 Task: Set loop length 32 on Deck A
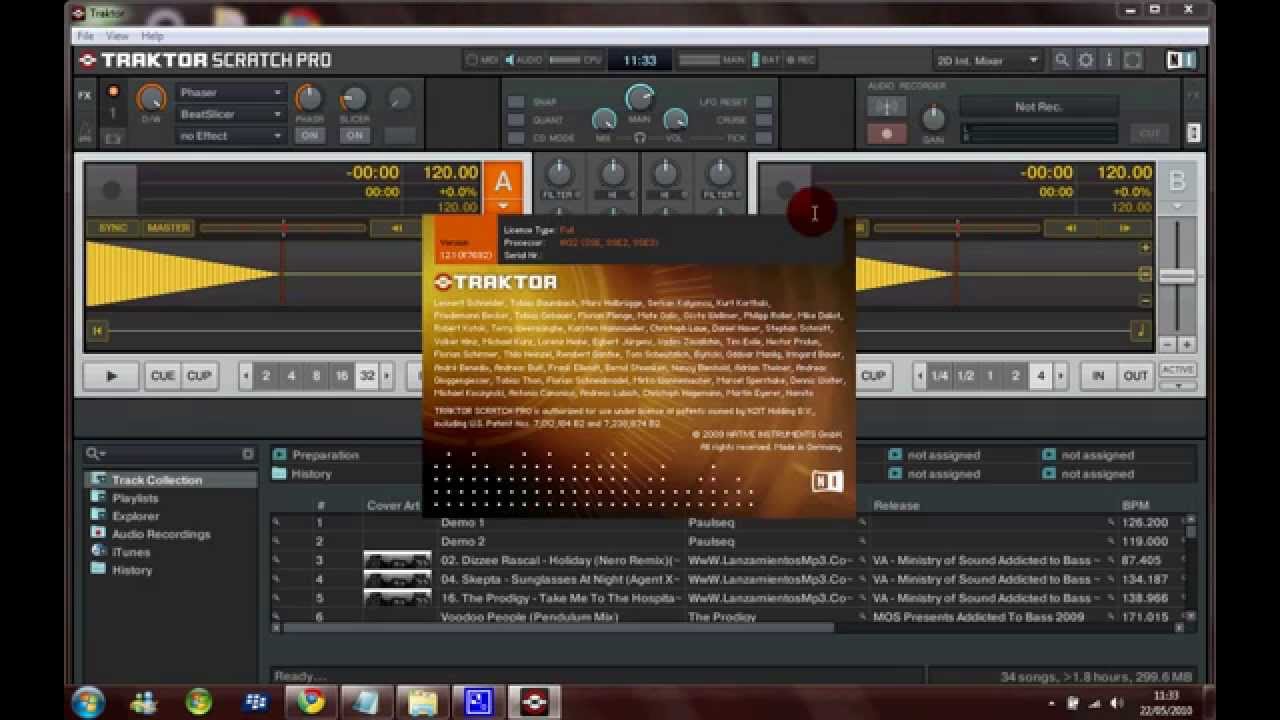(367, 376)
